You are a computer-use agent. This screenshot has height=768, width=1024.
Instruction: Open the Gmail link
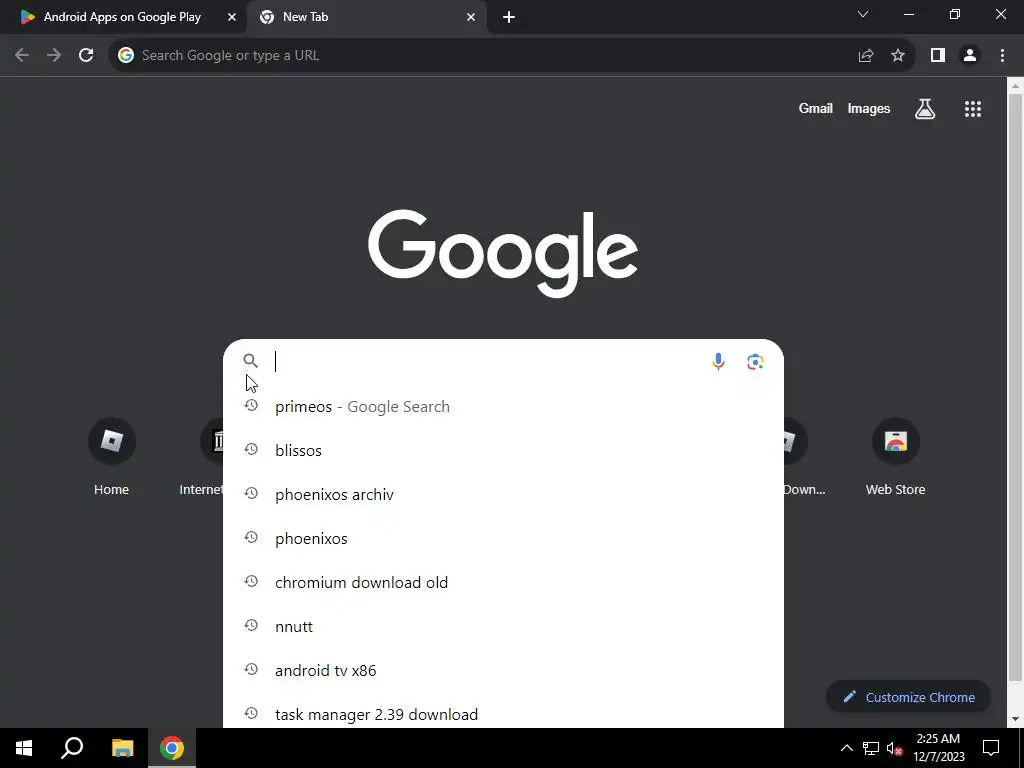pos(816,108)
